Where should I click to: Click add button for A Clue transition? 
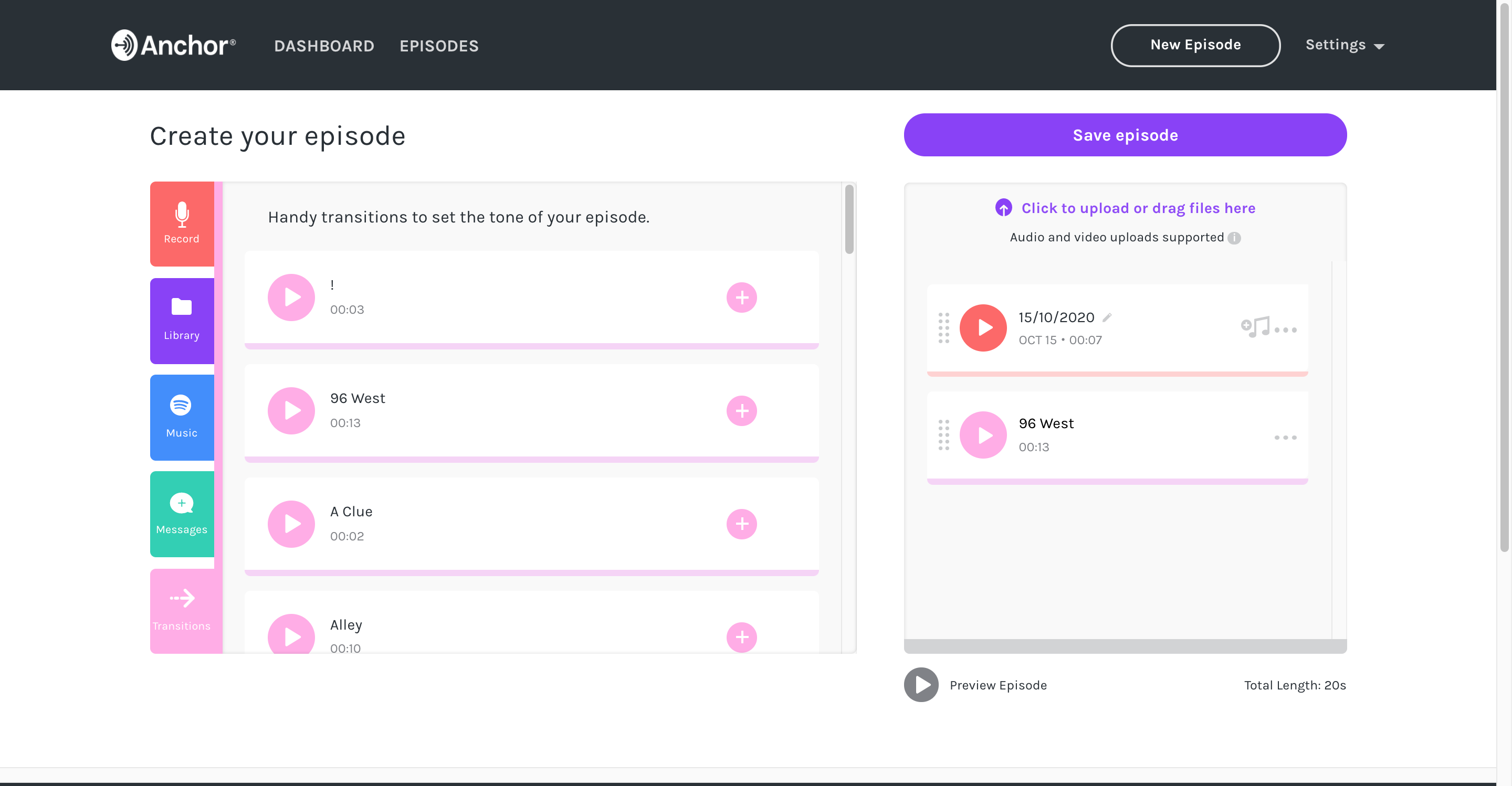coord(742,524)
